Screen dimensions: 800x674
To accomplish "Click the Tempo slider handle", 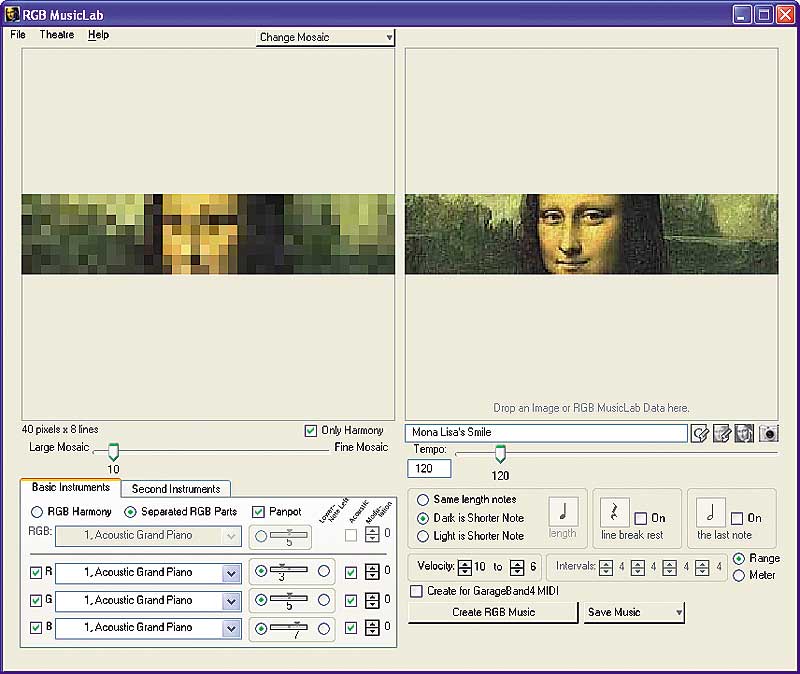I will (x=500, y=454).
